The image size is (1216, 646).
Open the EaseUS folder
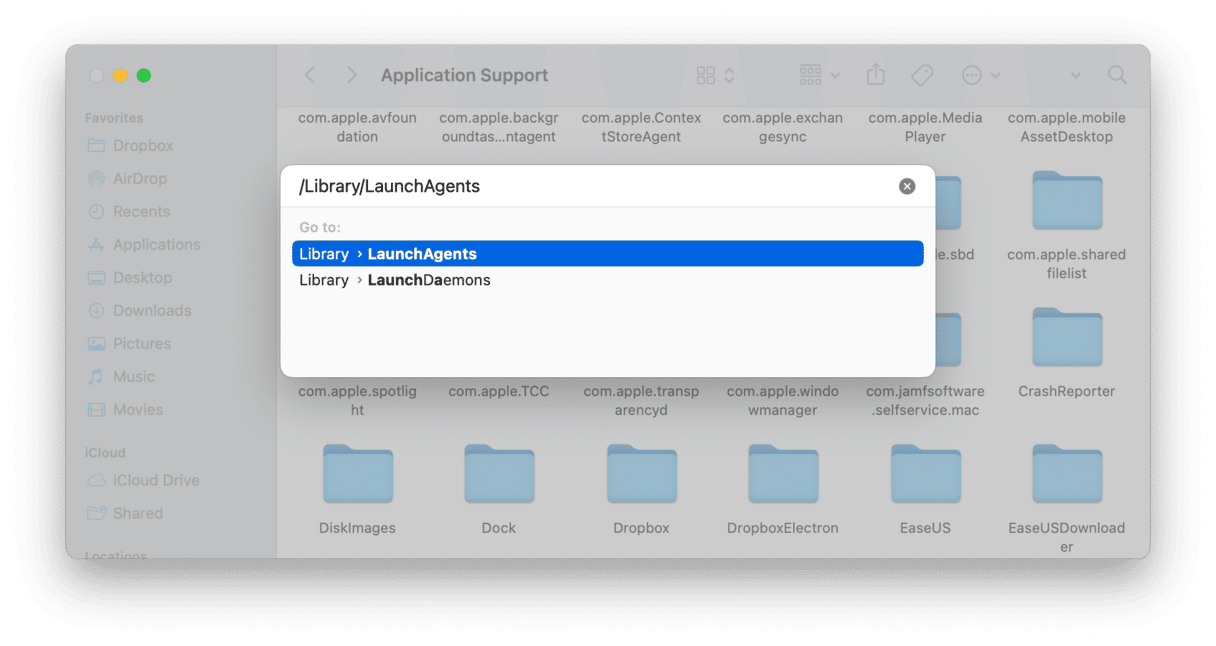925,474
